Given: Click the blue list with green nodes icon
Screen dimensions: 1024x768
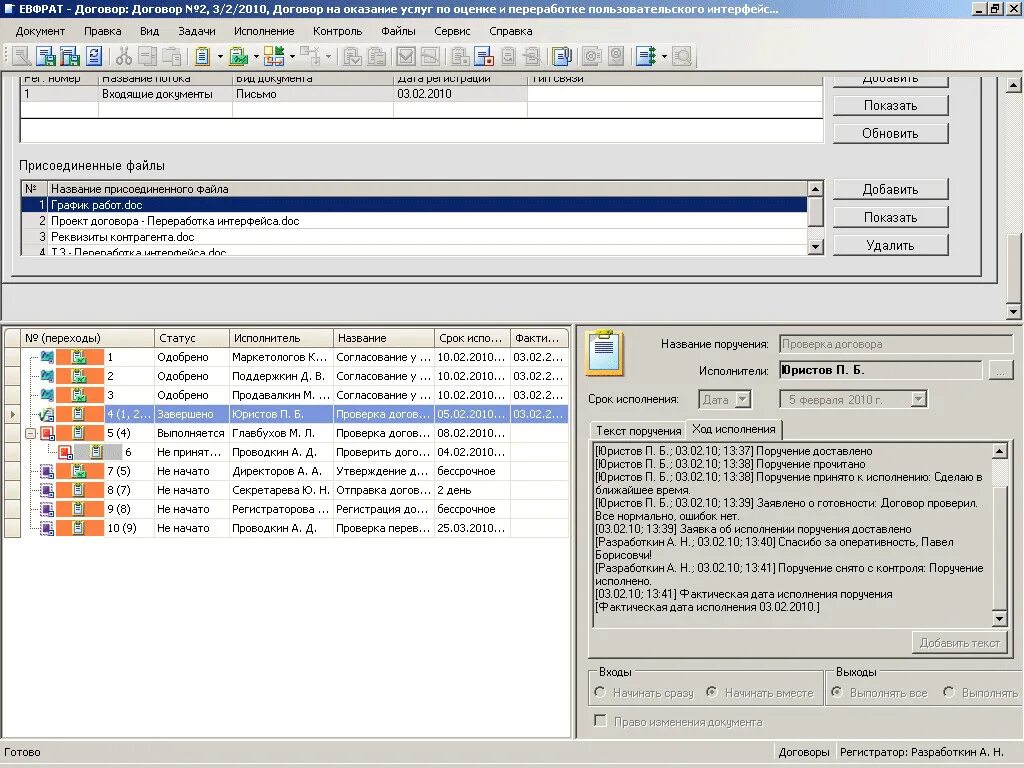Looking at the screenshot, I should coord(647,57).
